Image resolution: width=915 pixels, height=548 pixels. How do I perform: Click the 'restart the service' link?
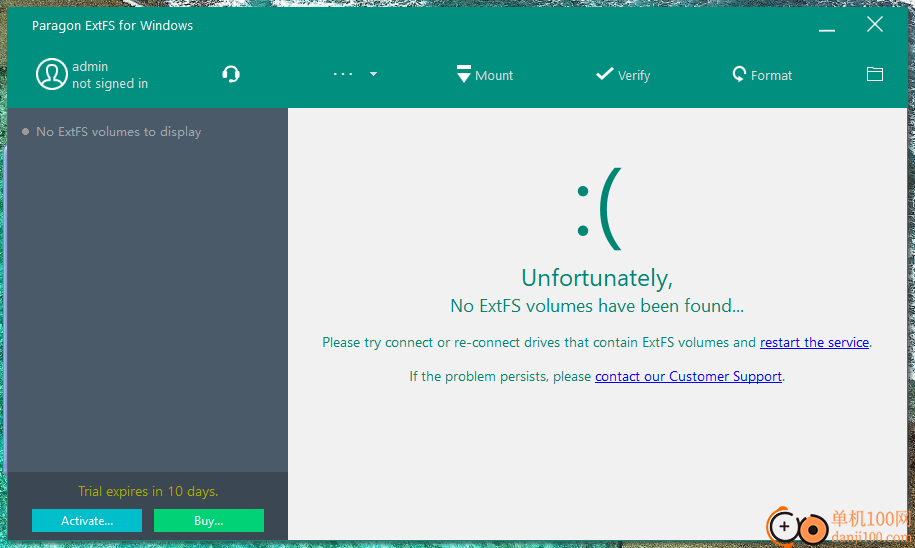[x=814, y=343]
